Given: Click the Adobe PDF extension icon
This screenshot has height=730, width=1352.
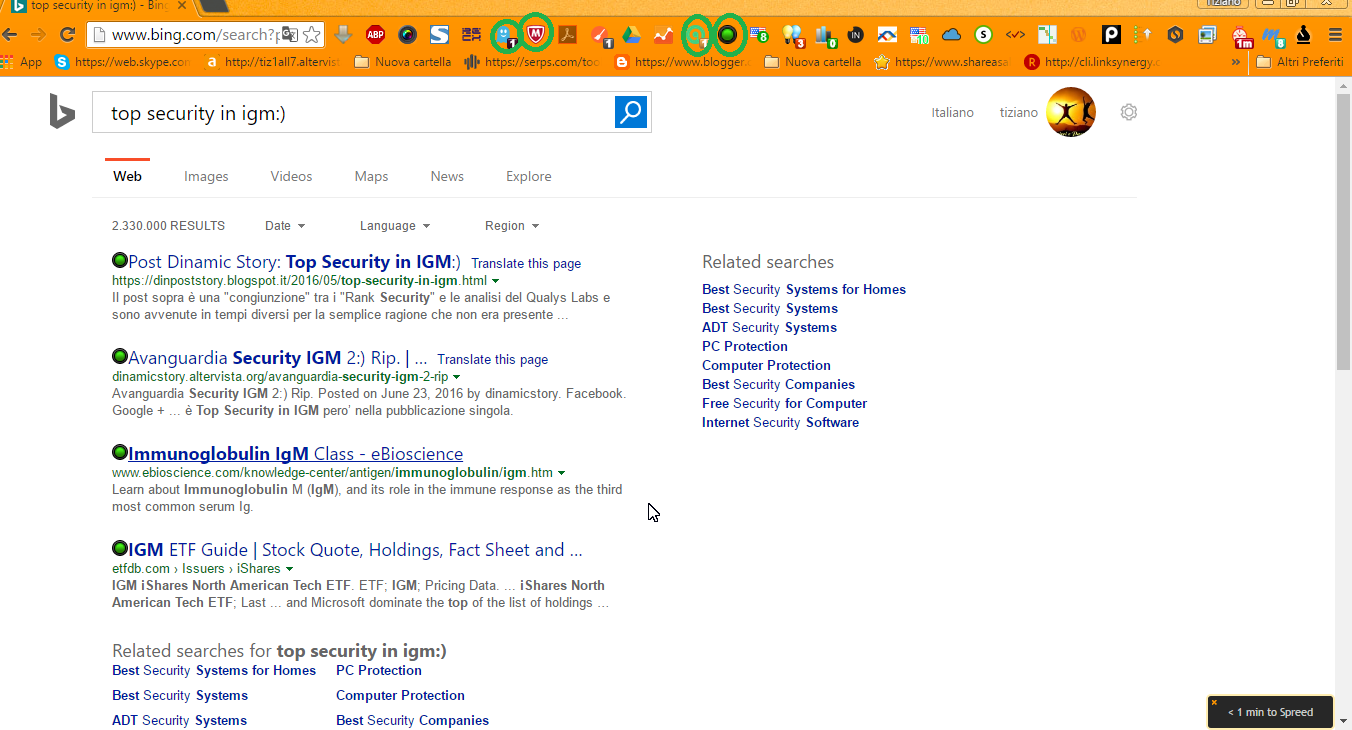Looking at the screenshot, I should coord(568,35).
